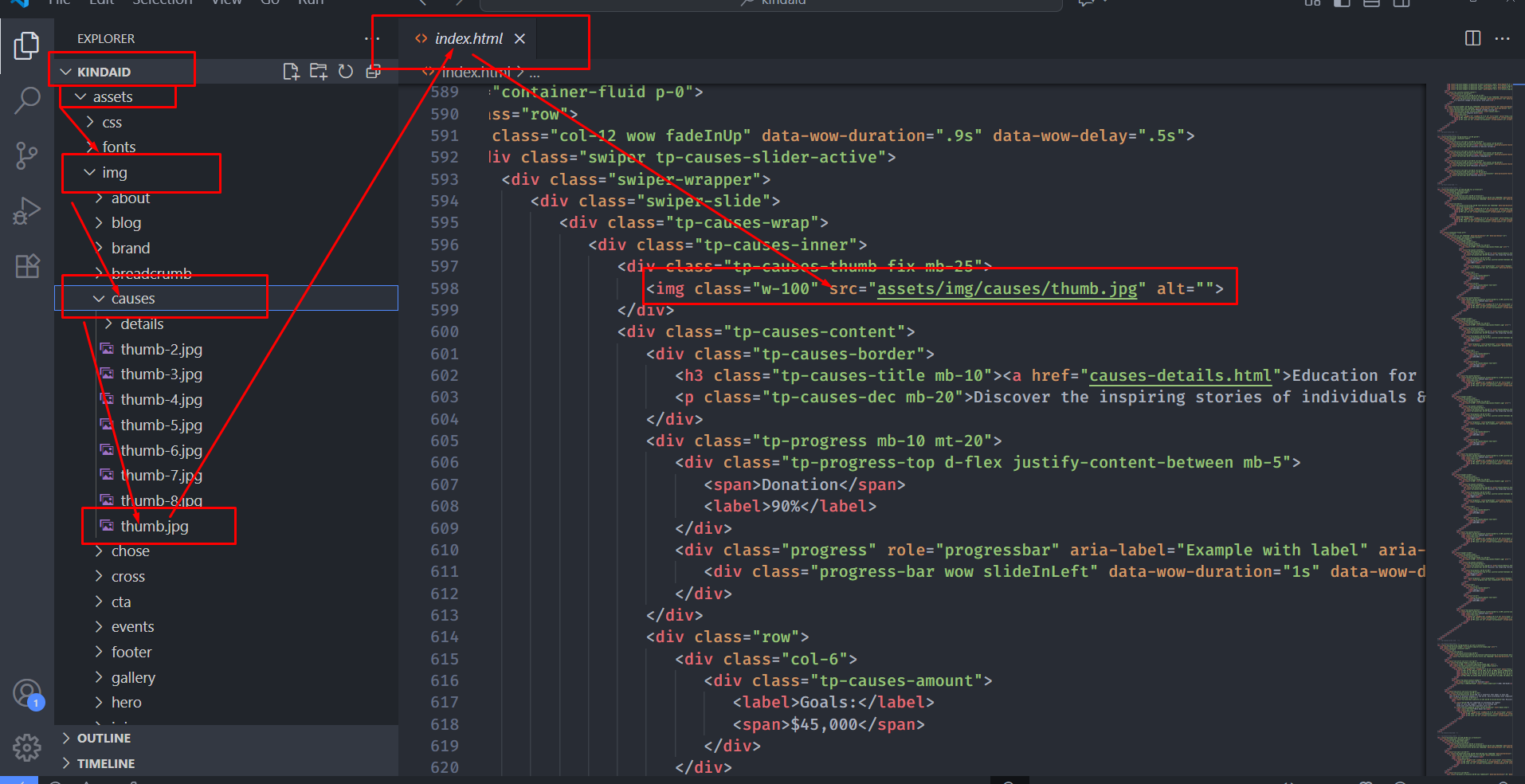Expand the gallery folder
This screenshot has width=1525, height=784.
click(x=133, y=677)
